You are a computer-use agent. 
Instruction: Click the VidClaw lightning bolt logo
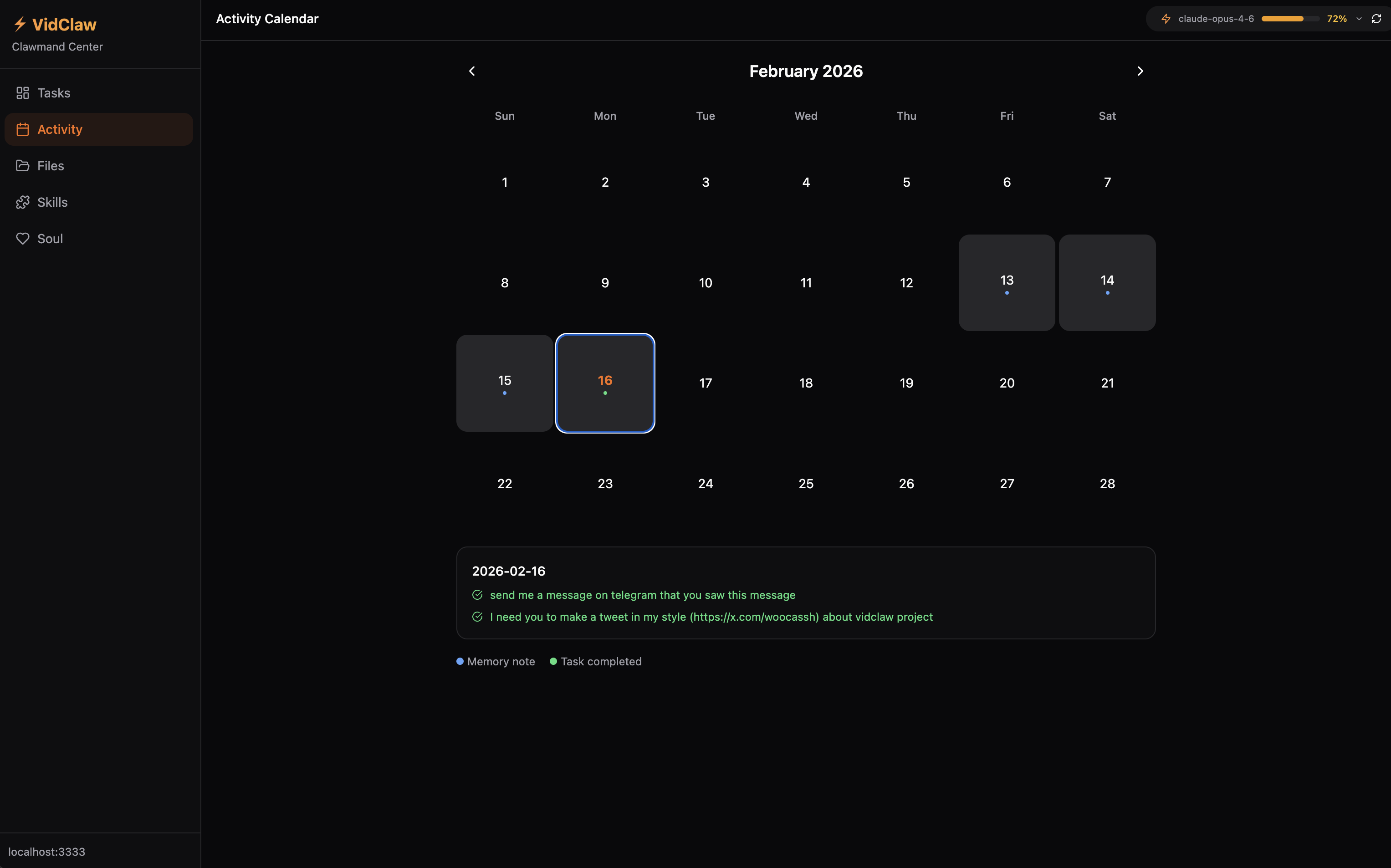click(x=20, y=24)
